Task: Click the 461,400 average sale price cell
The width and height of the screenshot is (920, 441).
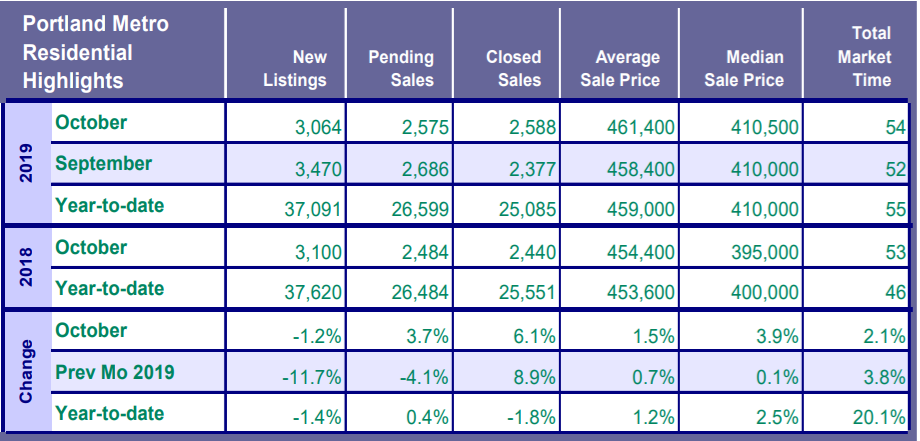Action: coord(640,128)
